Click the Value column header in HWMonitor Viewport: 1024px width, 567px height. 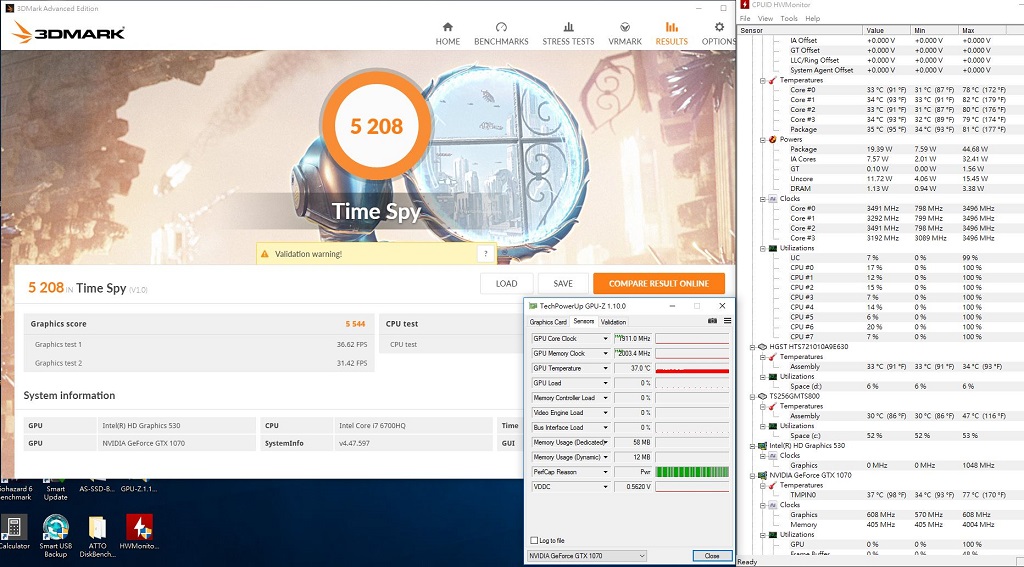point(887,30)
